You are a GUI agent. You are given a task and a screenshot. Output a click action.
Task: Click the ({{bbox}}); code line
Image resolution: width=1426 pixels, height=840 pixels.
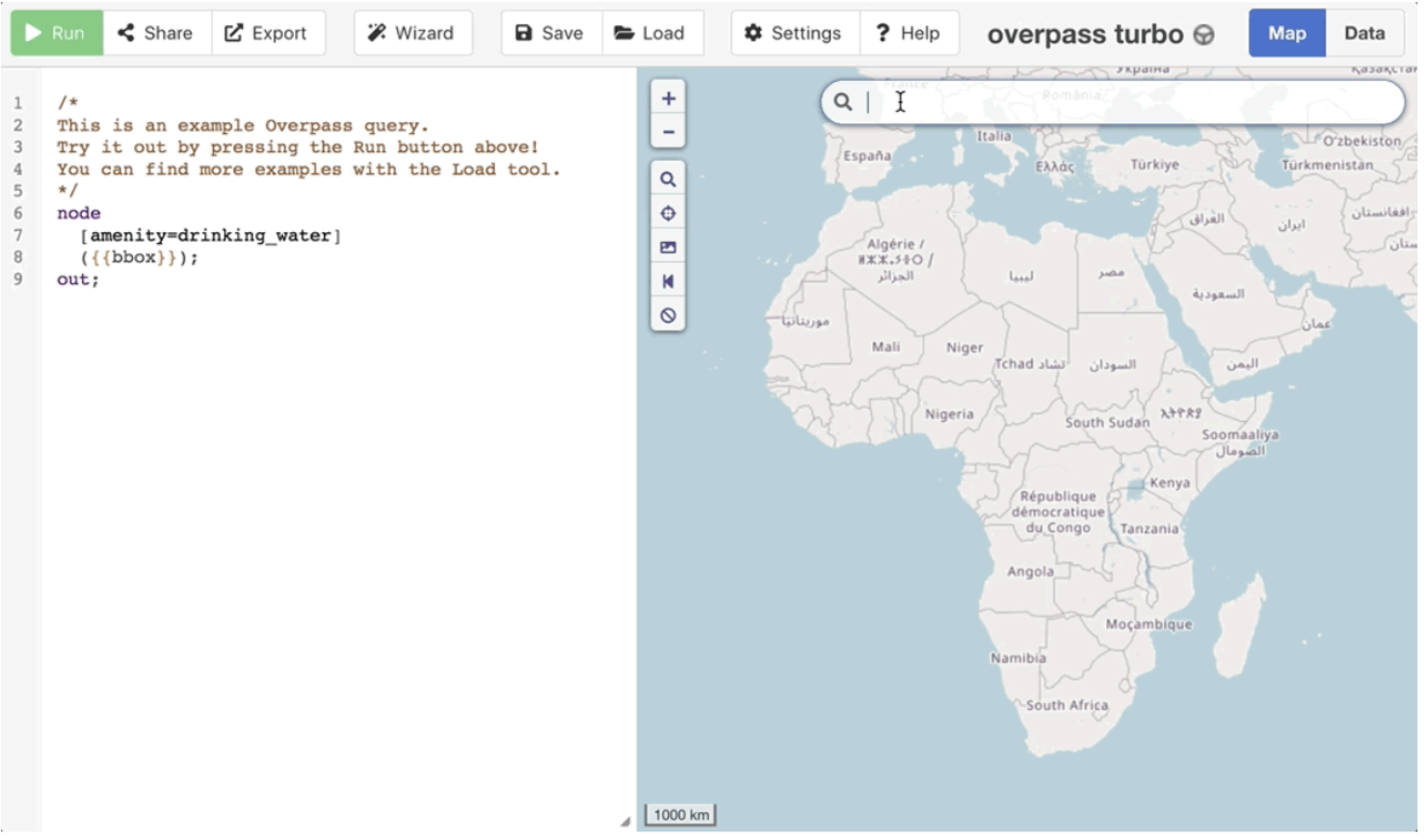point(139,257)
